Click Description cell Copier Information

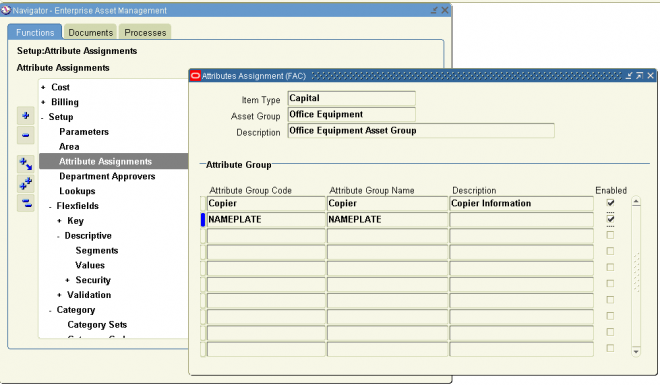coord(522,203)
